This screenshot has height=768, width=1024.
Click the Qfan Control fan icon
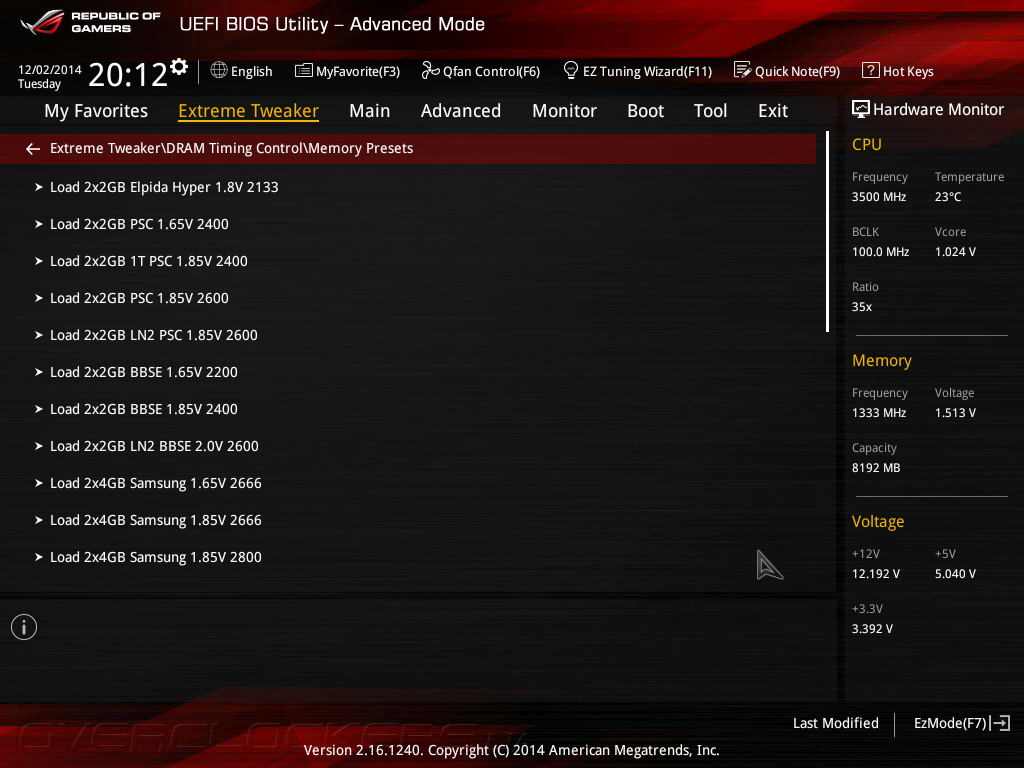click(430, 70)
